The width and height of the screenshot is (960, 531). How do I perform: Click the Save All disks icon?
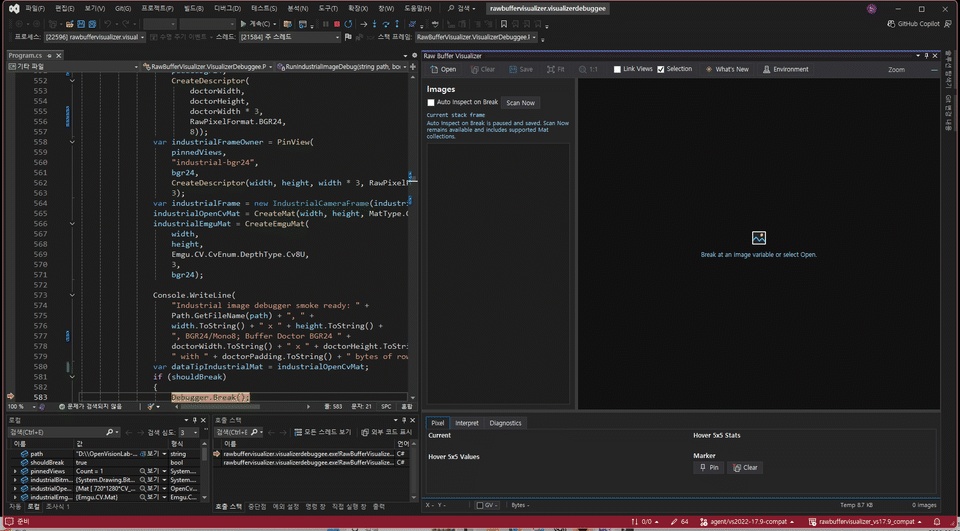pos(92,24)
